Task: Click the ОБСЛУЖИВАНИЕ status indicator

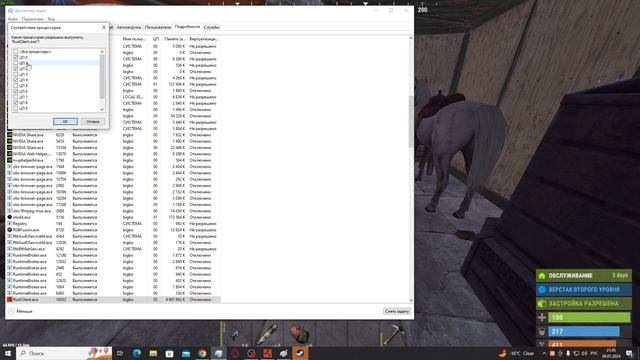Action: pos(584,276)
